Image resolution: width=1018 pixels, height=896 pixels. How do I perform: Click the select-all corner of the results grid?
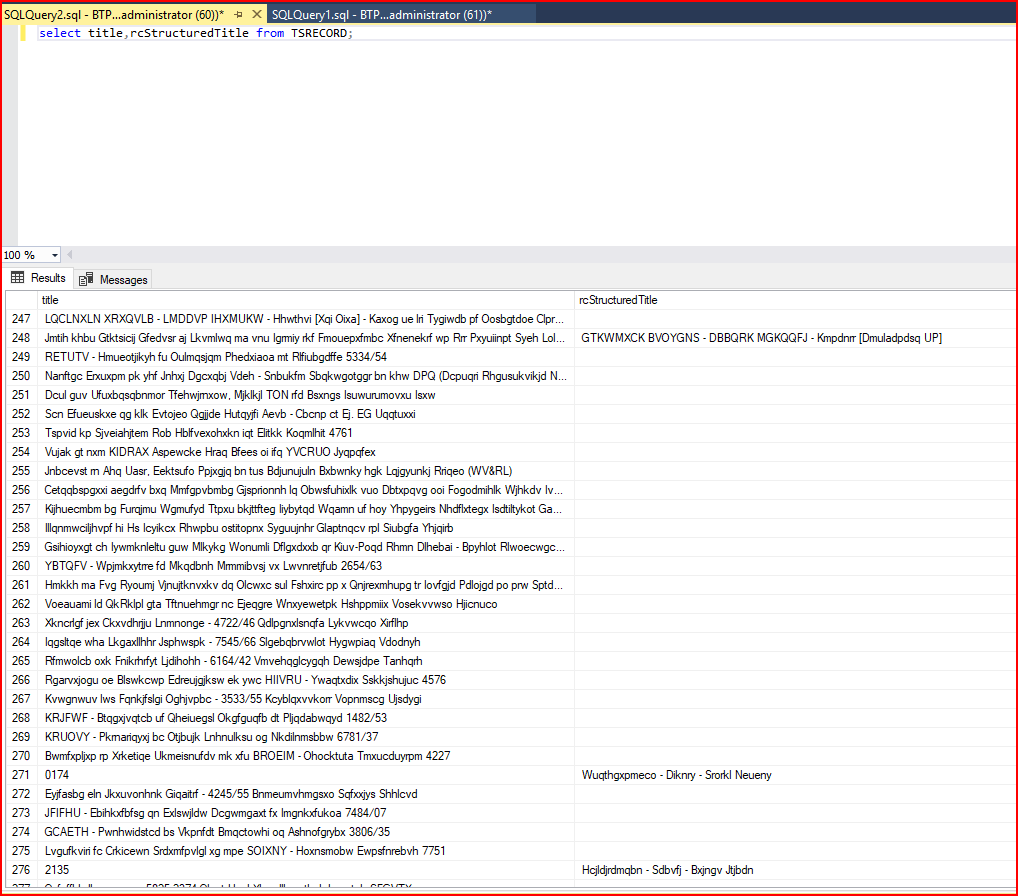pyautogui.click(x=21, y=299)
